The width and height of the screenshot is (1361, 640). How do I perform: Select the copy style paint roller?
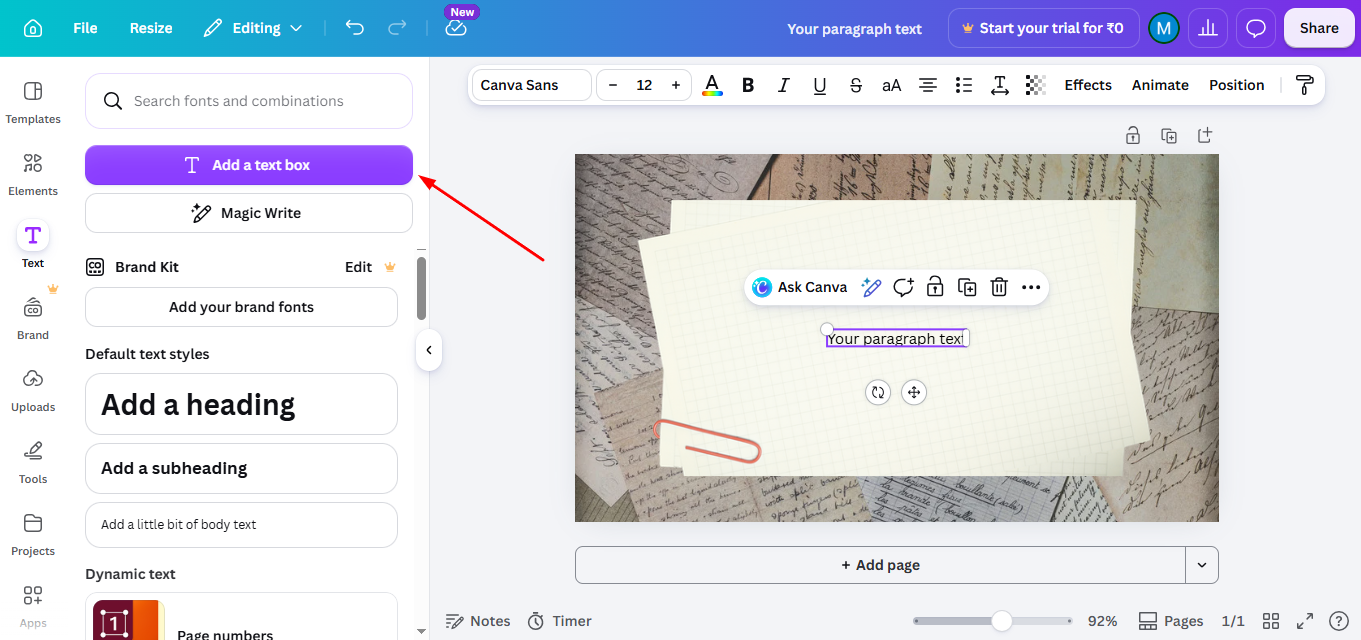(x=1304, y=85)
